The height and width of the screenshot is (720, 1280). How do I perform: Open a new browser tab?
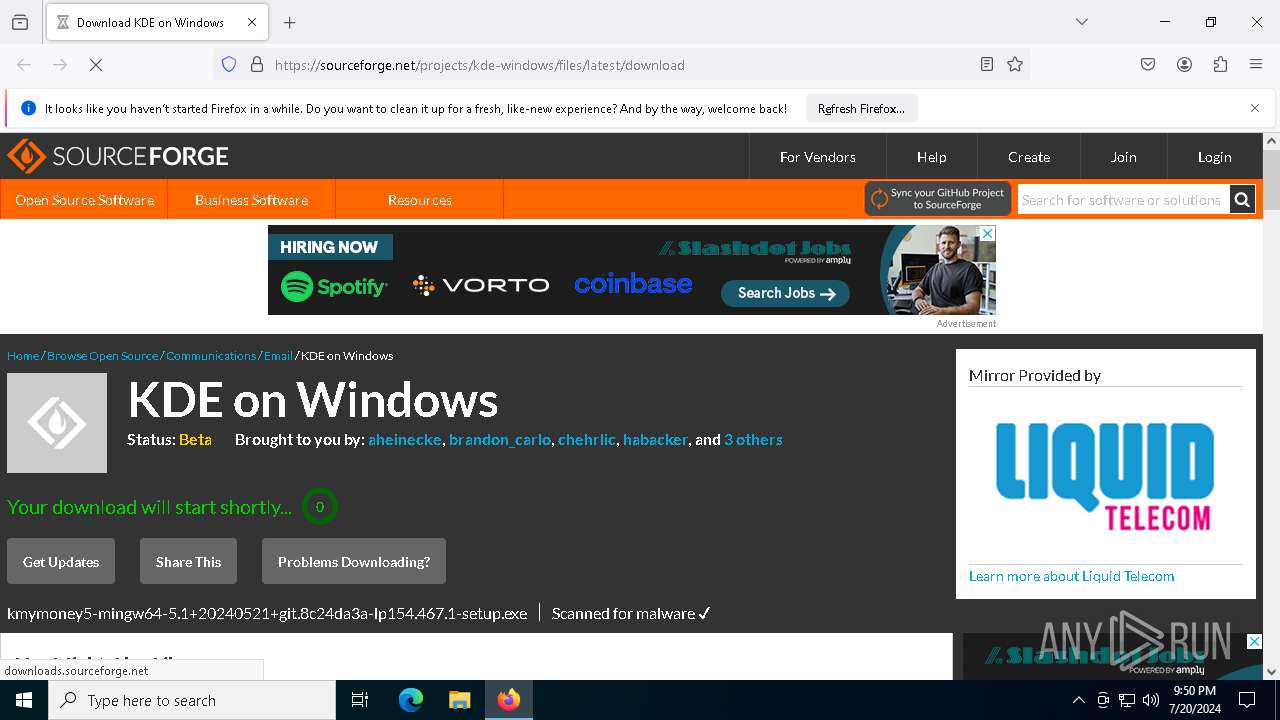click(290, 22)
